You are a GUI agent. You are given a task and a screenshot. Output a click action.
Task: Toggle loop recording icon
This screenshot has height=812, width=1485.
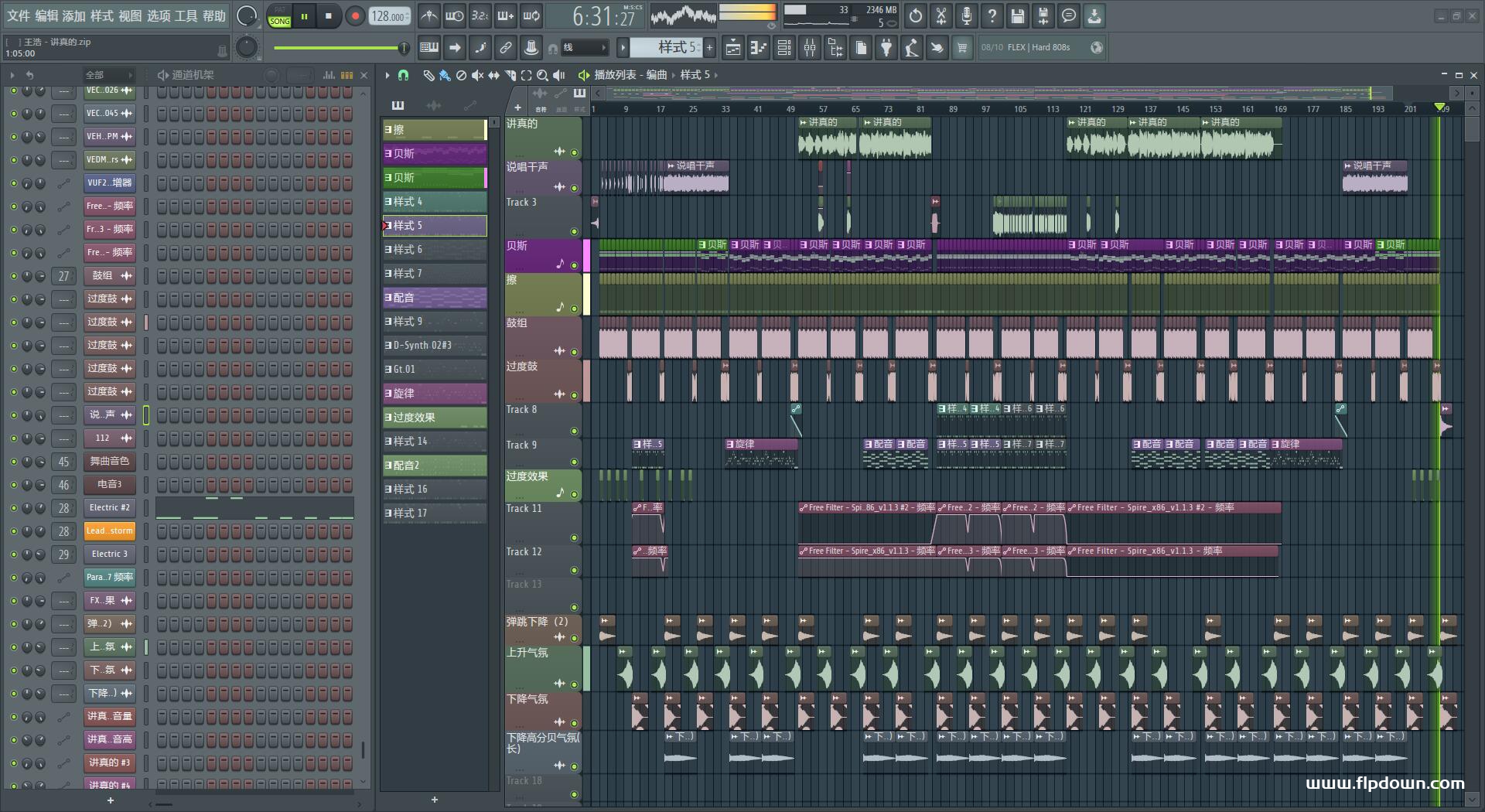tap(531, 16)
